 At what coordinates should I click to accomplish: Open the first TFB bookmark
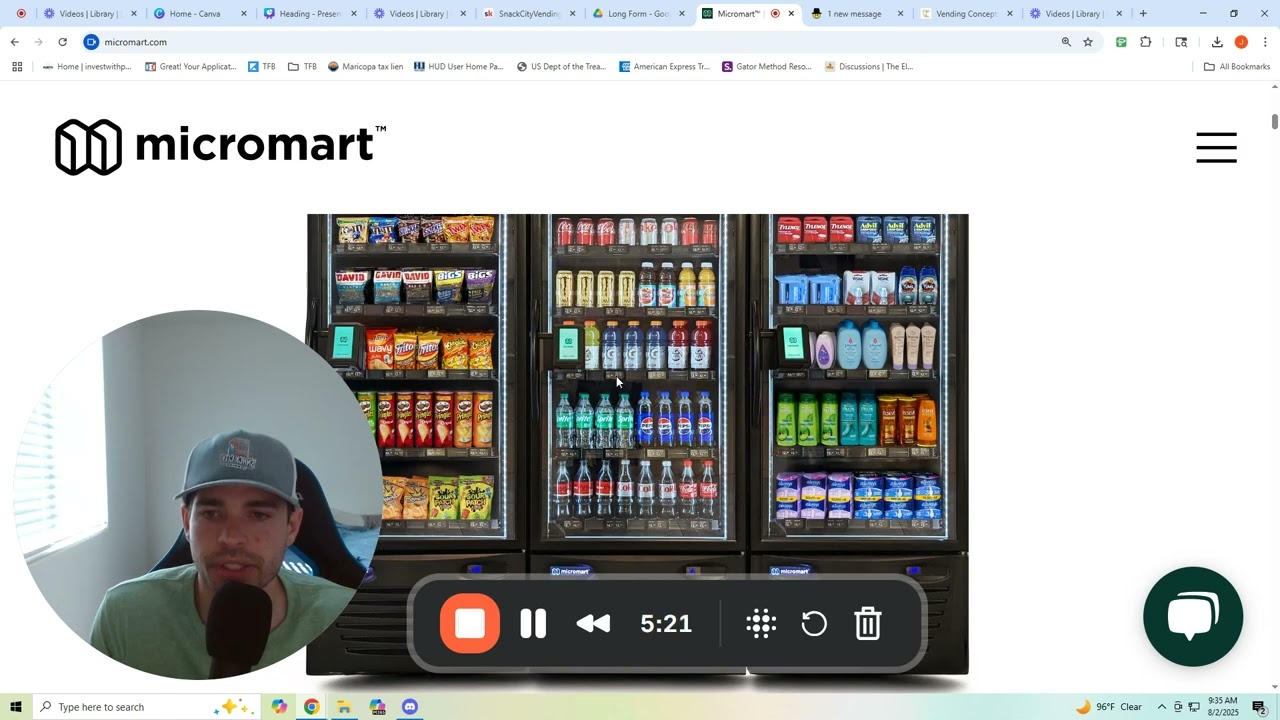pyautogui.click(x=262, y=67)
